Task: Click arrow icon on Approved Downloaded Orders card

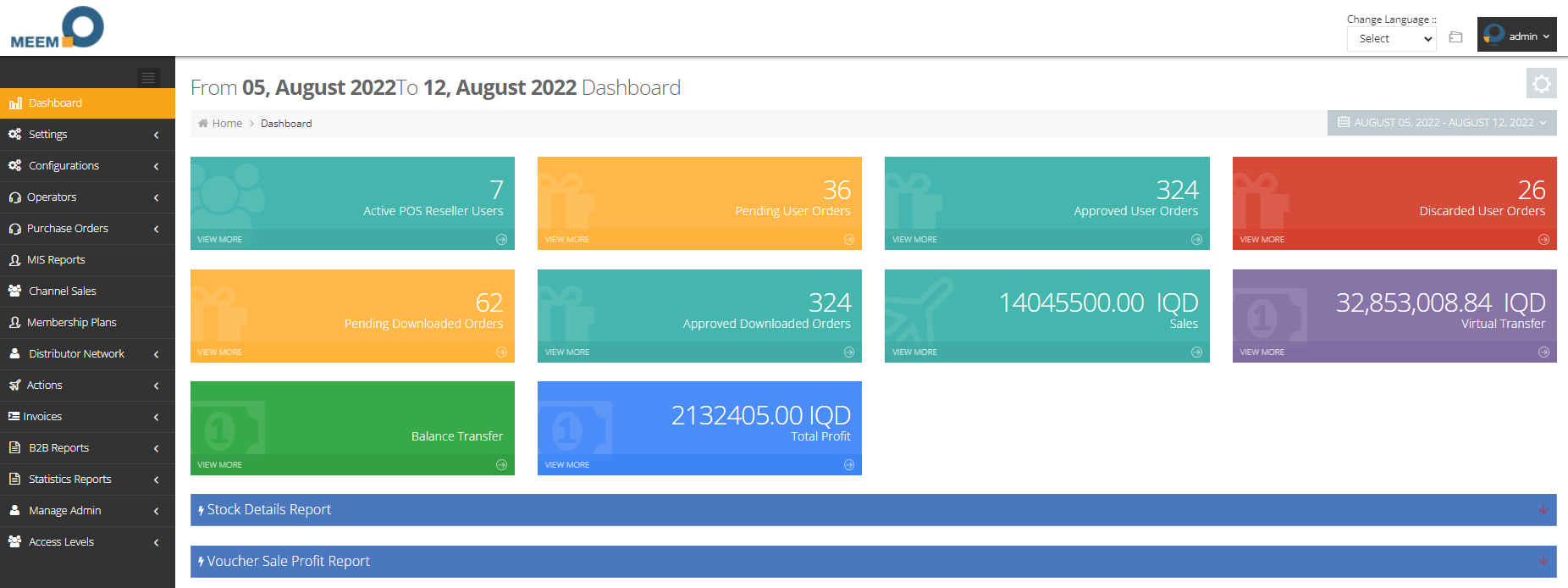Action: tap(849, 352)
